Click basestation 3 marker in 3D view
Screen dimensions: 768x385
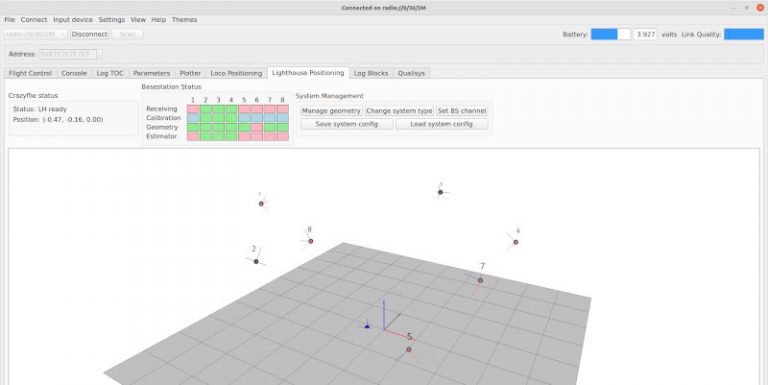pos(440,192)
